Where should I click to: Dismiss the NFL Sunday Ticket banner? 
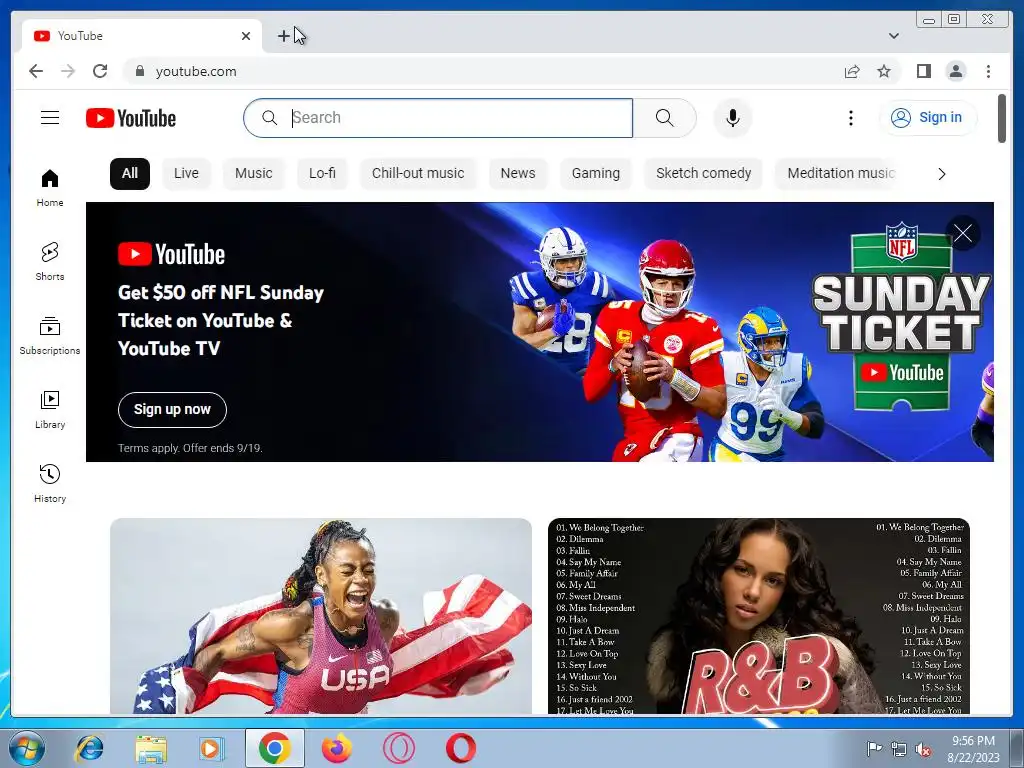click(x=963, y=233)
